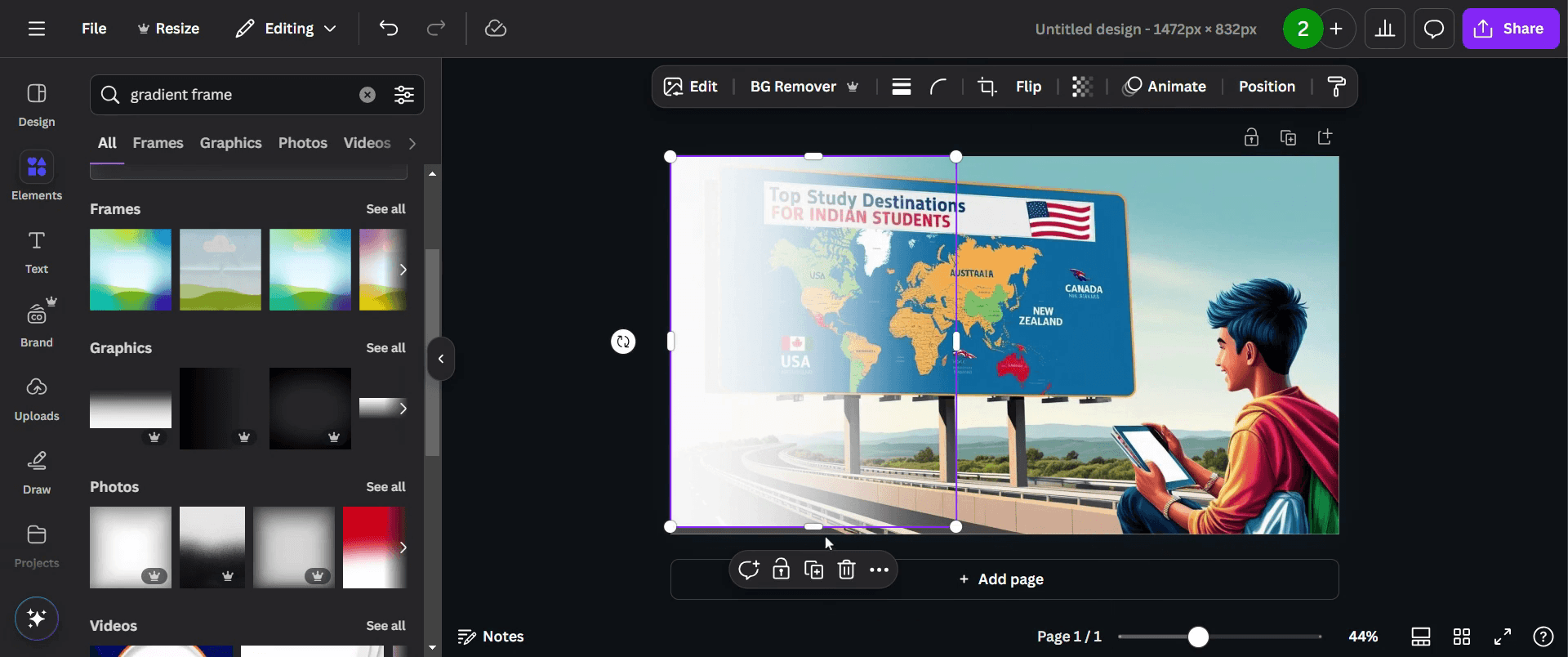Image resolution: width=1568 pixels, height=657 pixels.
Task: Add a comment from the floating toolbar
Action: 749,570
